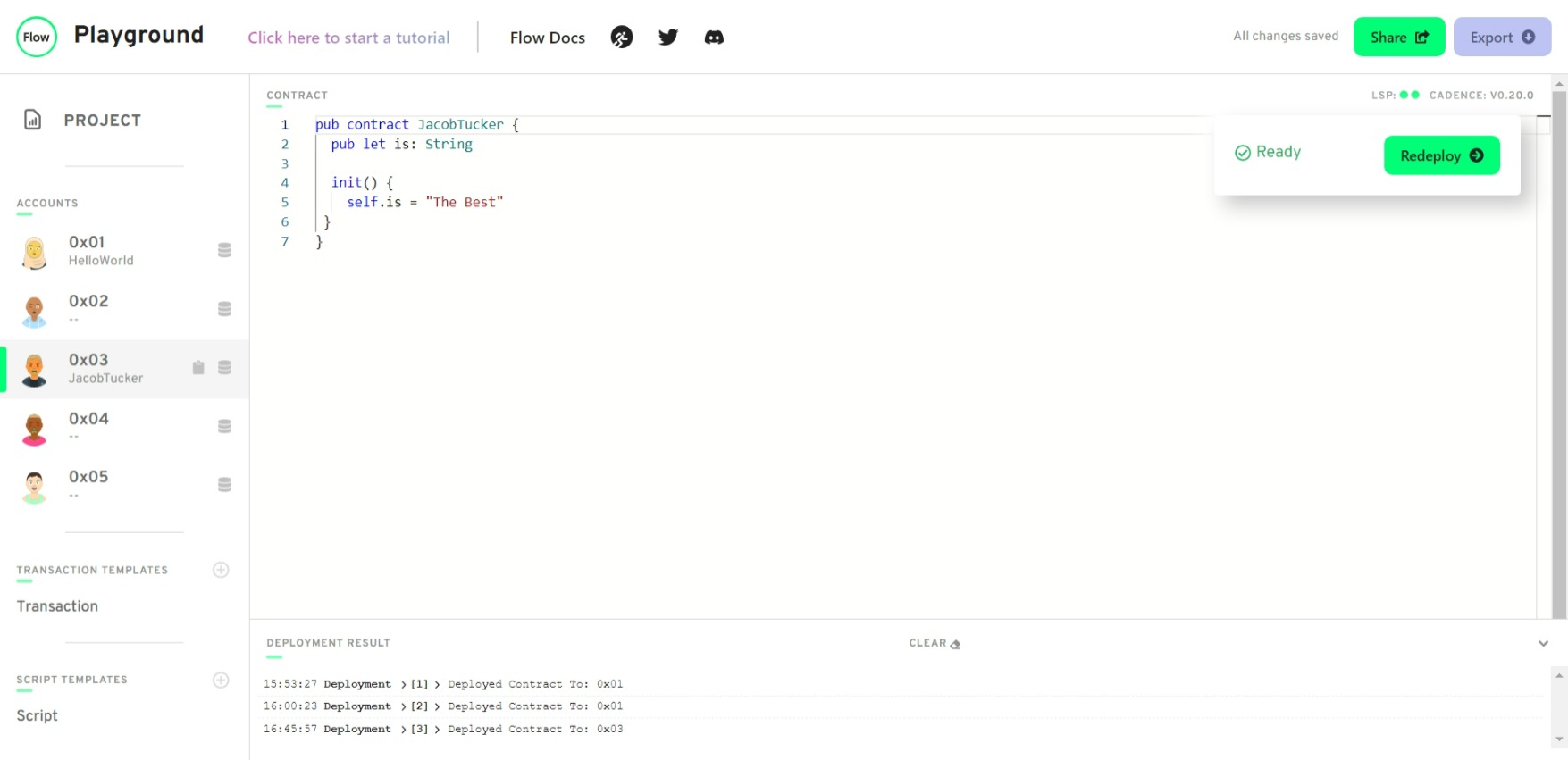Clear the deployment result log
1568x760 pixels.
pos(935,643)
